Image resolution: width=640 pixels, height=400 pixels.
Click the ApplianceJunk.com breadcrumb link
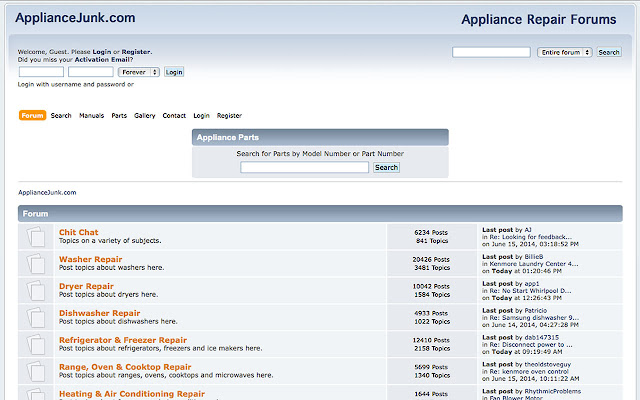click(x=47, y=193)
